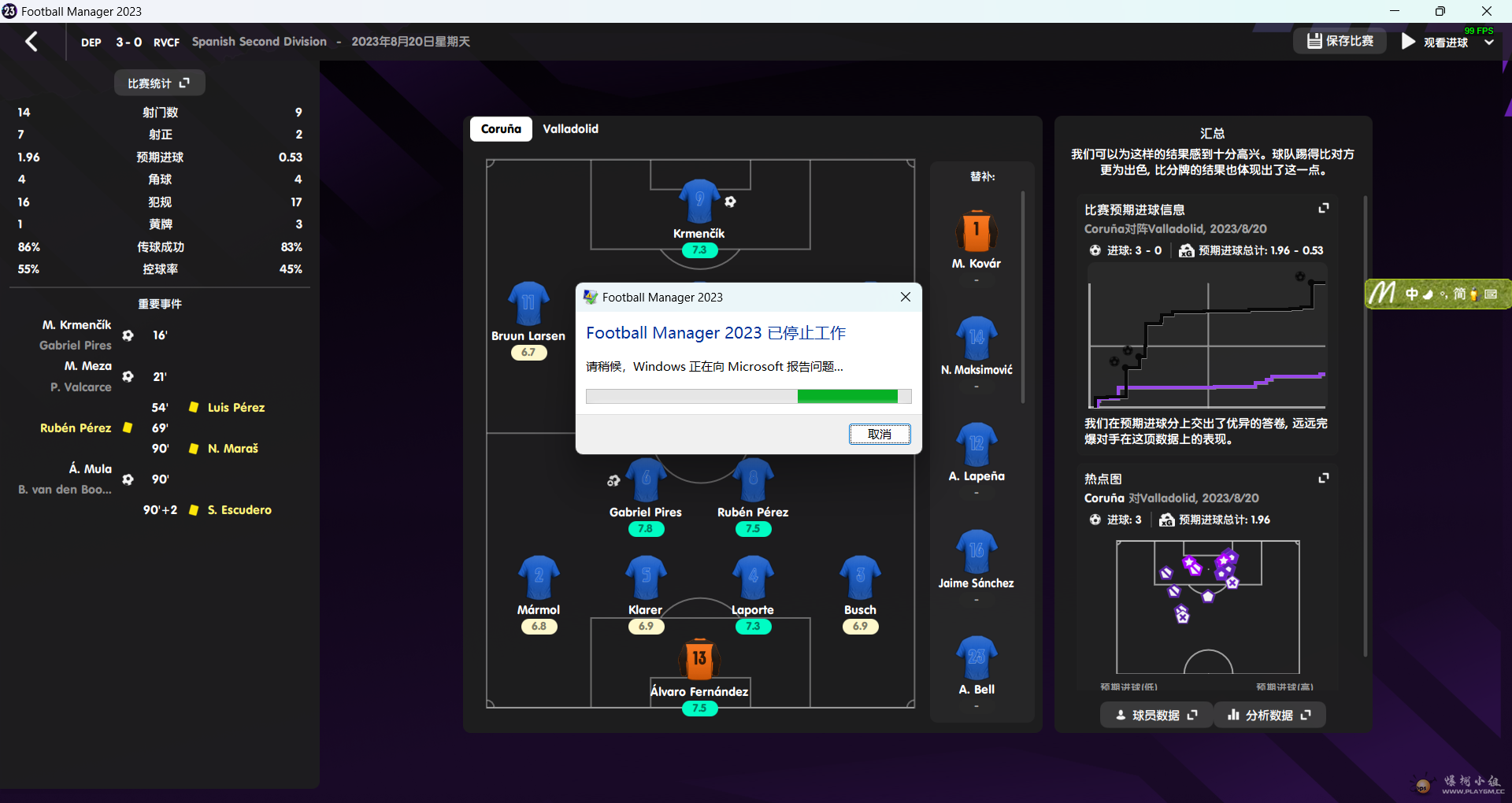Click M. Krmenčík in key events

[76, 324]
